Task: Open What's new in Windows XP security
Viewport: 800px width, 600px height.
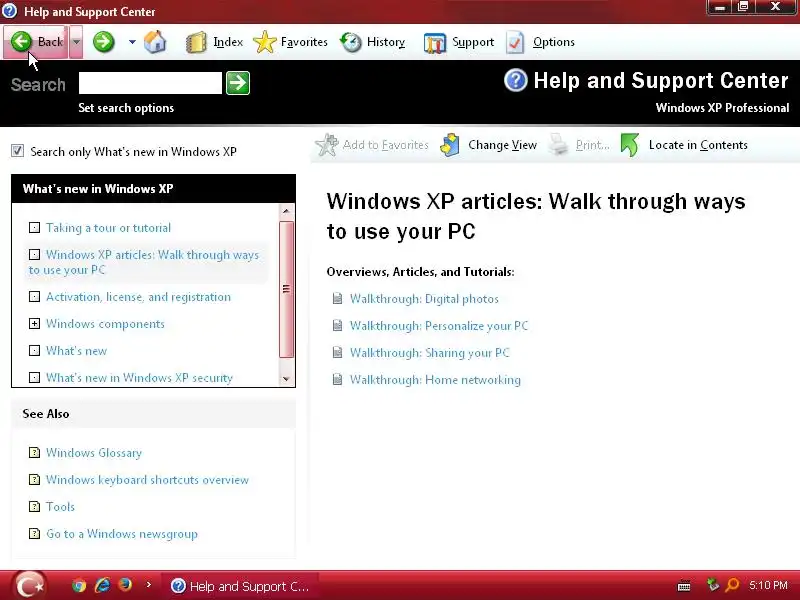Action: click(x=139, y=378)
